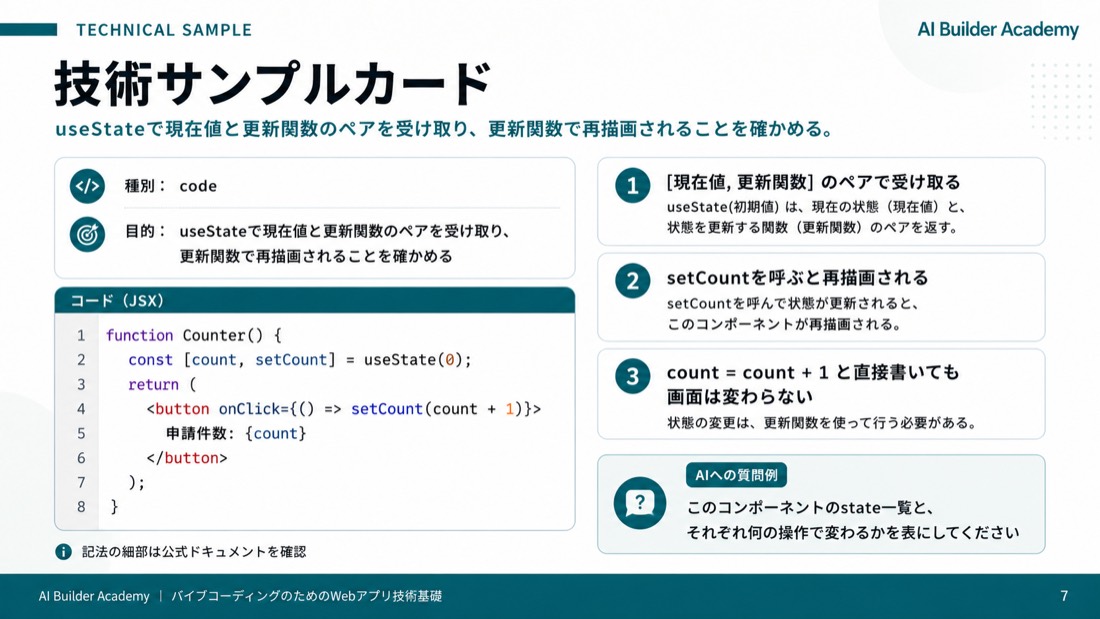This screenshot has height=619, width=1100.
Task: Click the TECHNICAL SAMPLE header label
Action: click(164, 29)
